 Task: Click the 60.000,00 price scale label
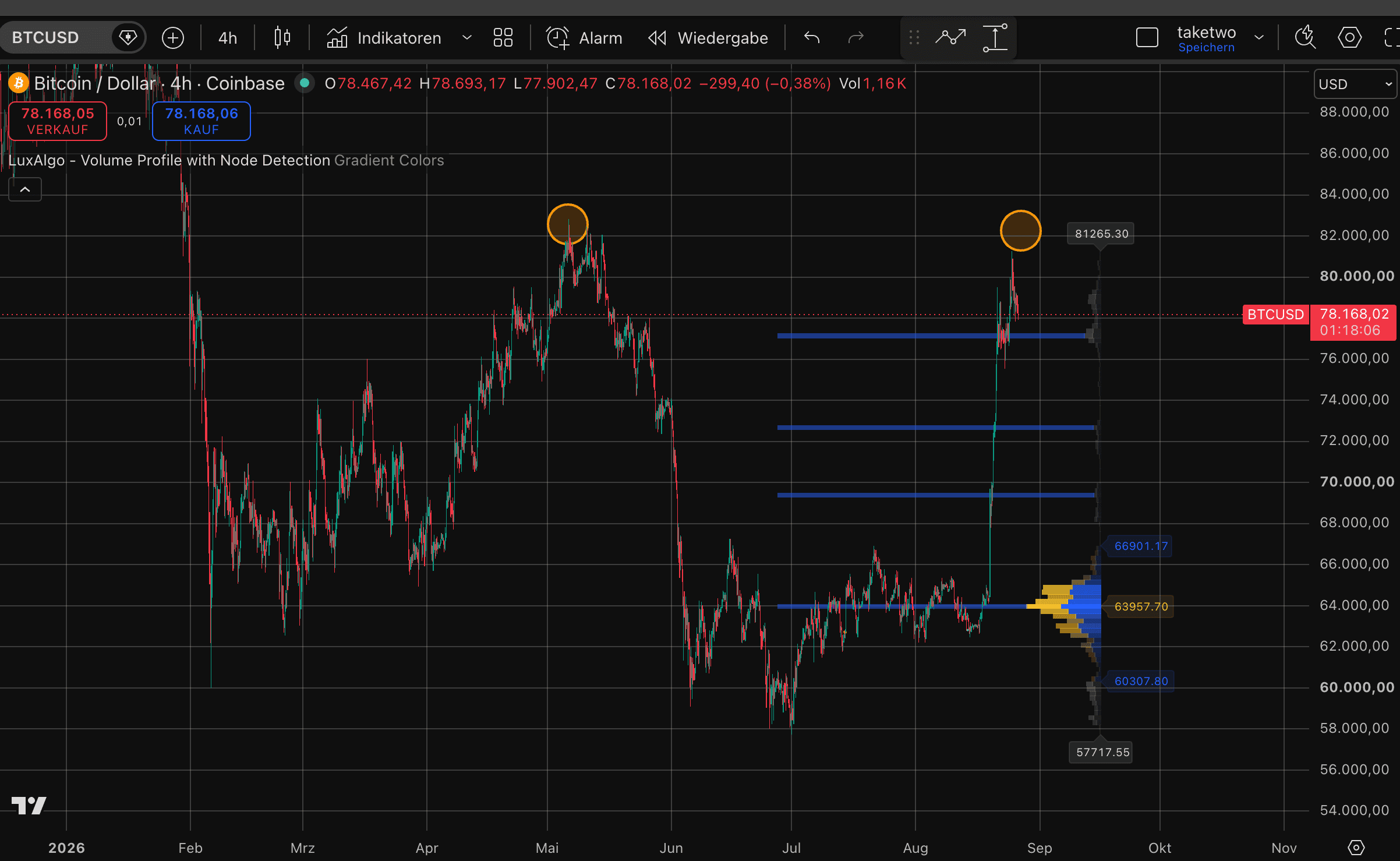1357,687
